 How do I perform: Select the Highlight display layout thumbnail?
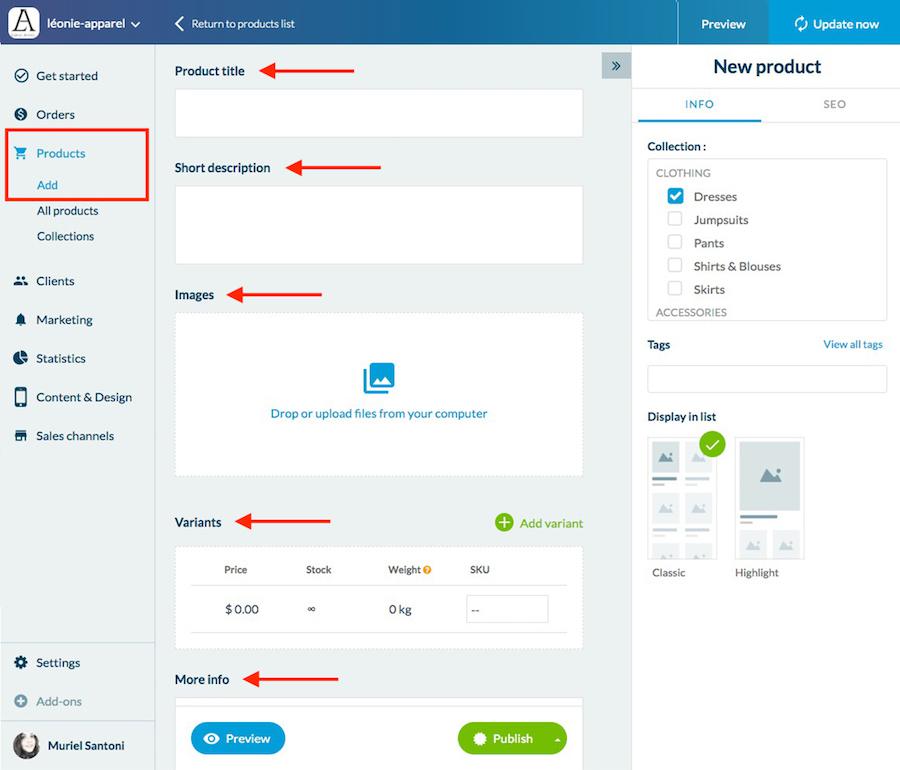(769, 498)
